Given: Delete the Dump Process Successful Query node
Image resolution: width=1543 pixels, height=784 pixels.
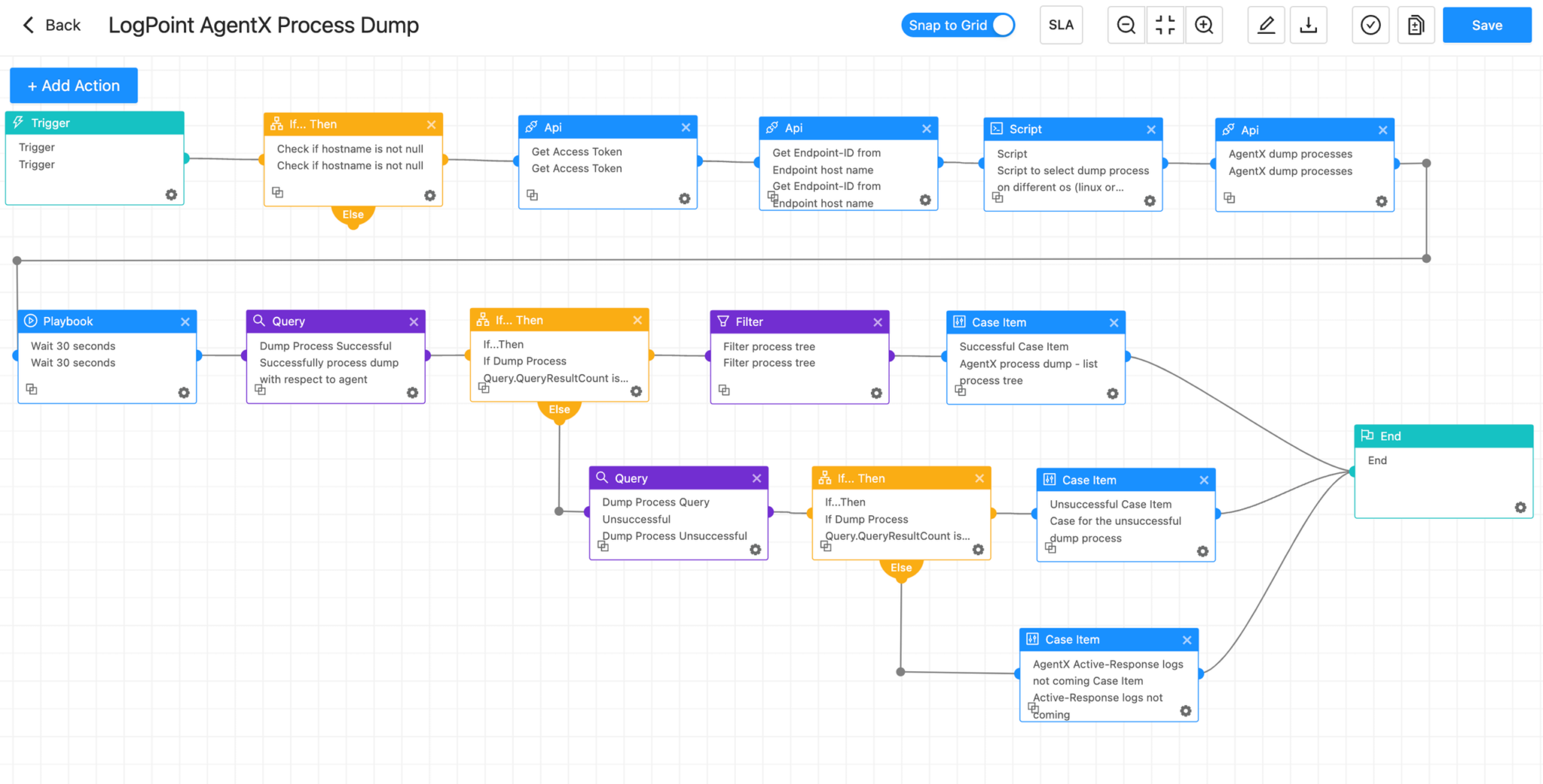Looking at the screenshot, I should coord(414,322).
